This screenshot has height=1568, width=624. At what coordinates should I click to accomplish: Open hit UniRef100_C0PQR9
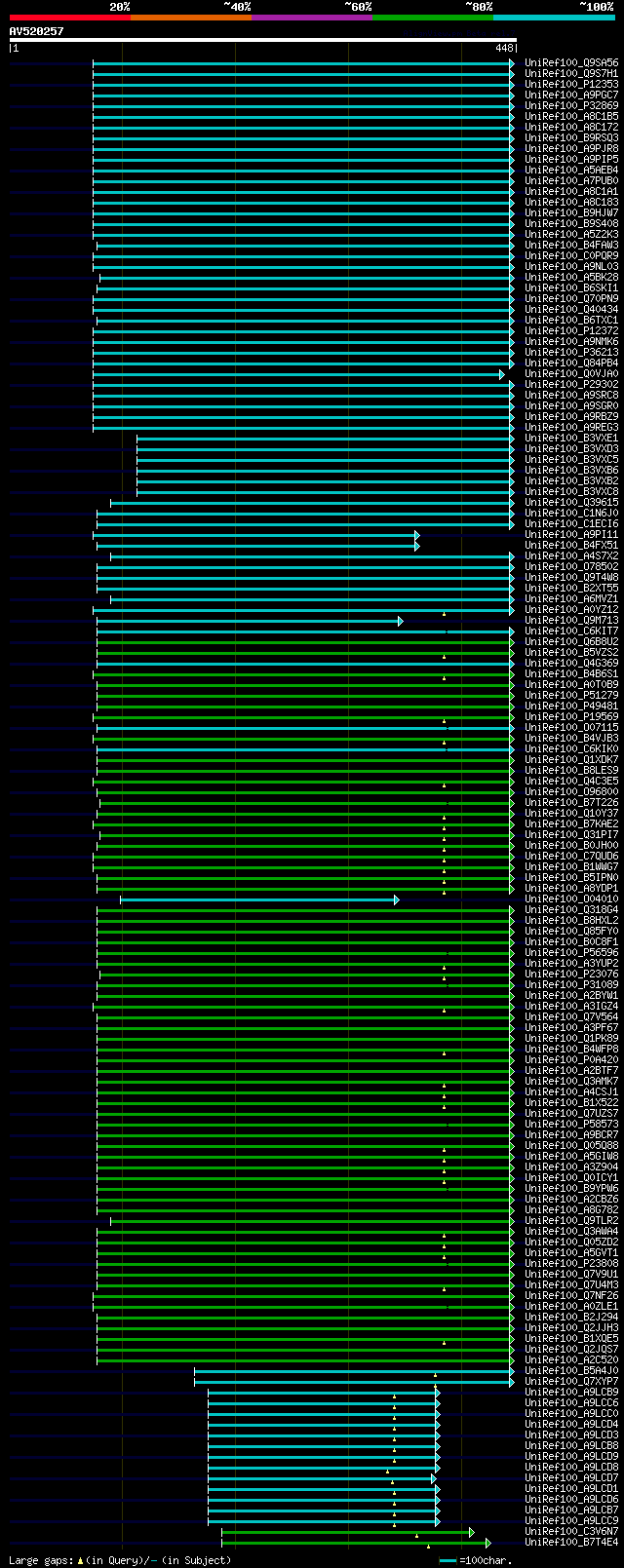tap(571, 255)
